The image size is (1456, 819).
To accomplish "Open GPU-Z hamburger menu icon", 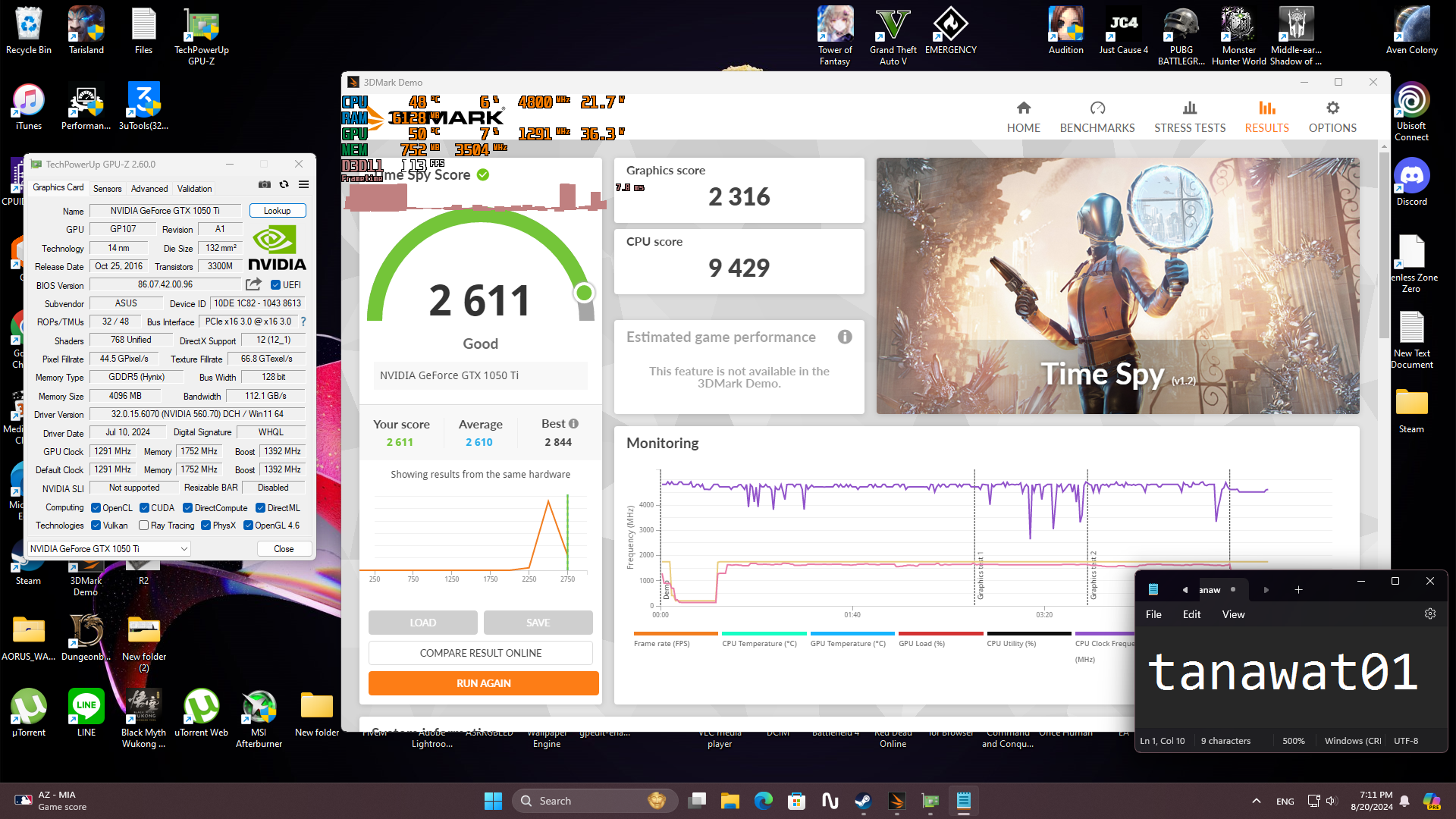I will click(x=303, y=185).
